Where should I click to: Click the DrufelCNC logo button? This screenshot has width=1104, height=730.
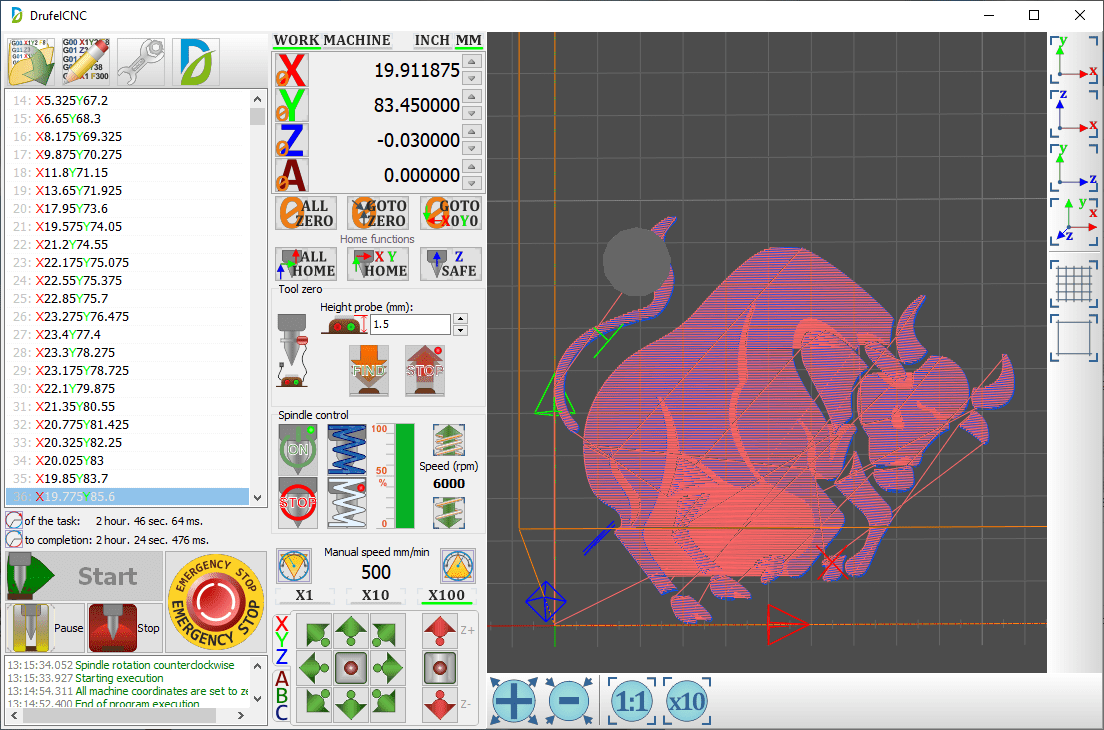pos(196,62)
